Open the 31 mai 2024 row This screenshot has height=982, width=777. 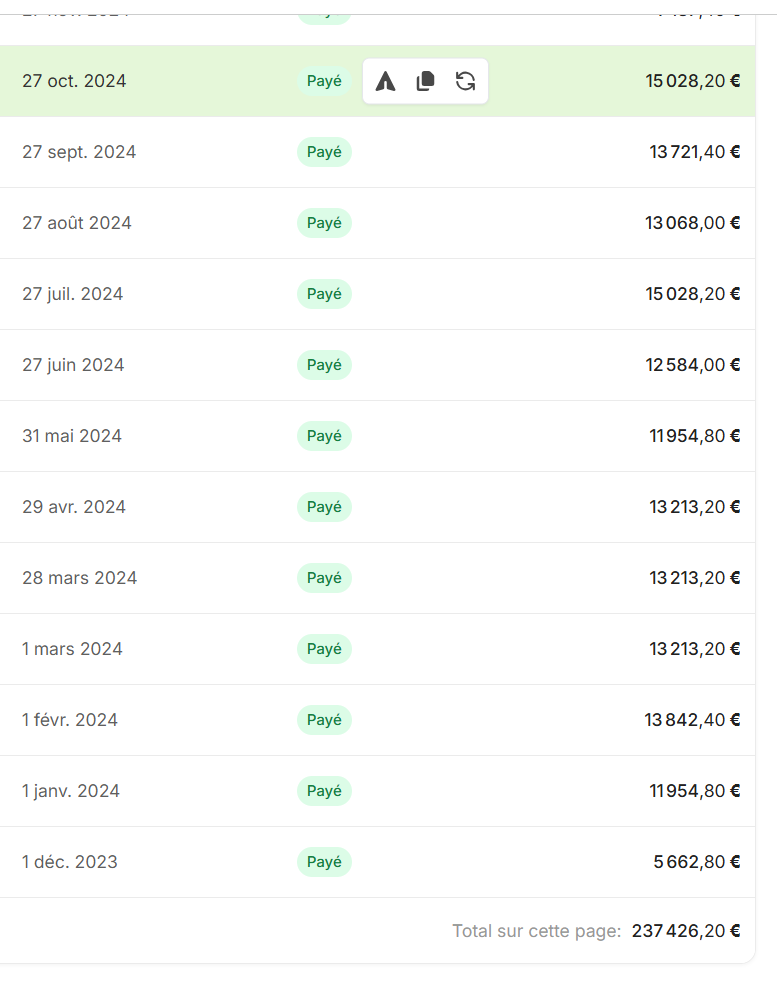coord(72,436)
